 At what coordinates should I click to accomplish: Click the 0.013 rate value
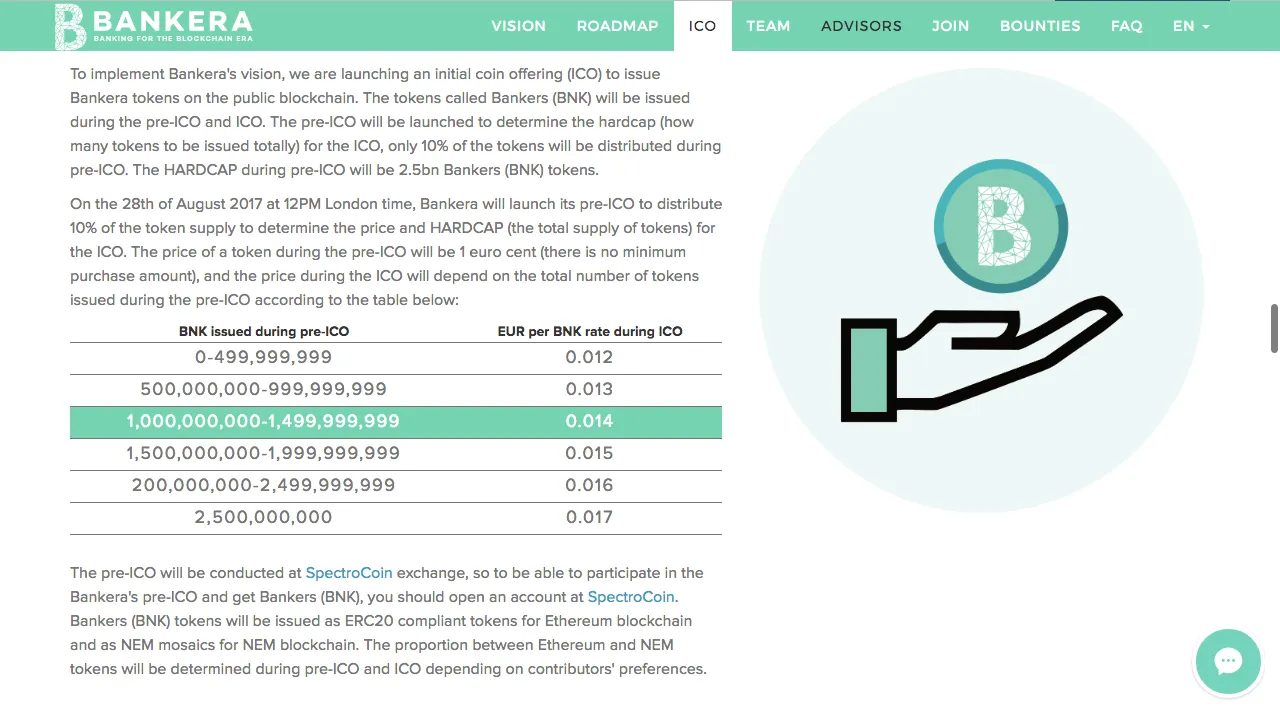click(x=589, y=389)
